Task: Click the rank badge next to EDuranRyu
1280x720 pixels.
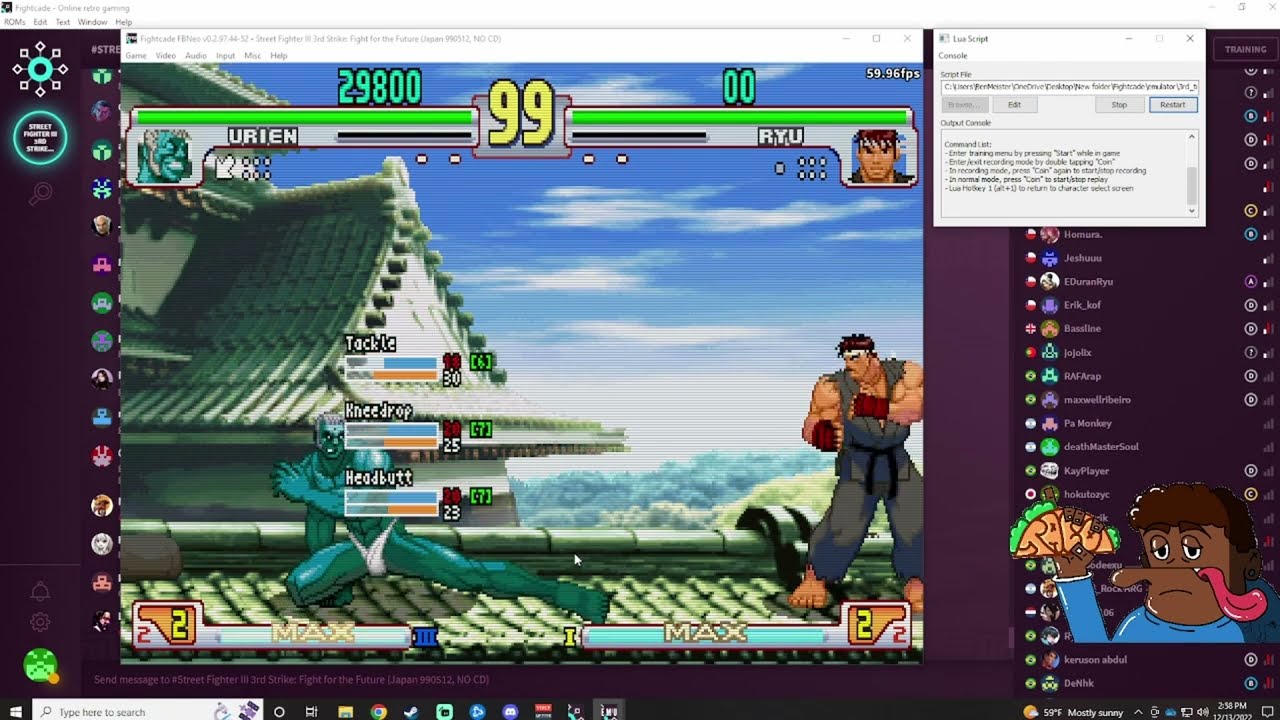Action: coord(1250,281)
